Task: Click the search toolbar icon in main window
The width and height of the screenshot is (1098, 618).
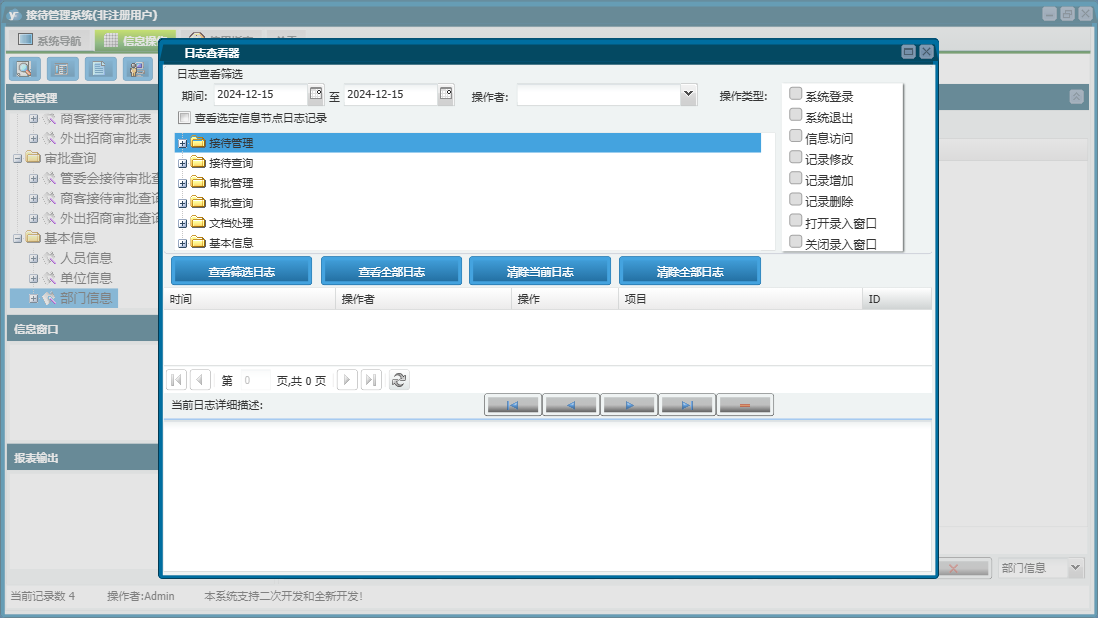Action: point(25,69)
